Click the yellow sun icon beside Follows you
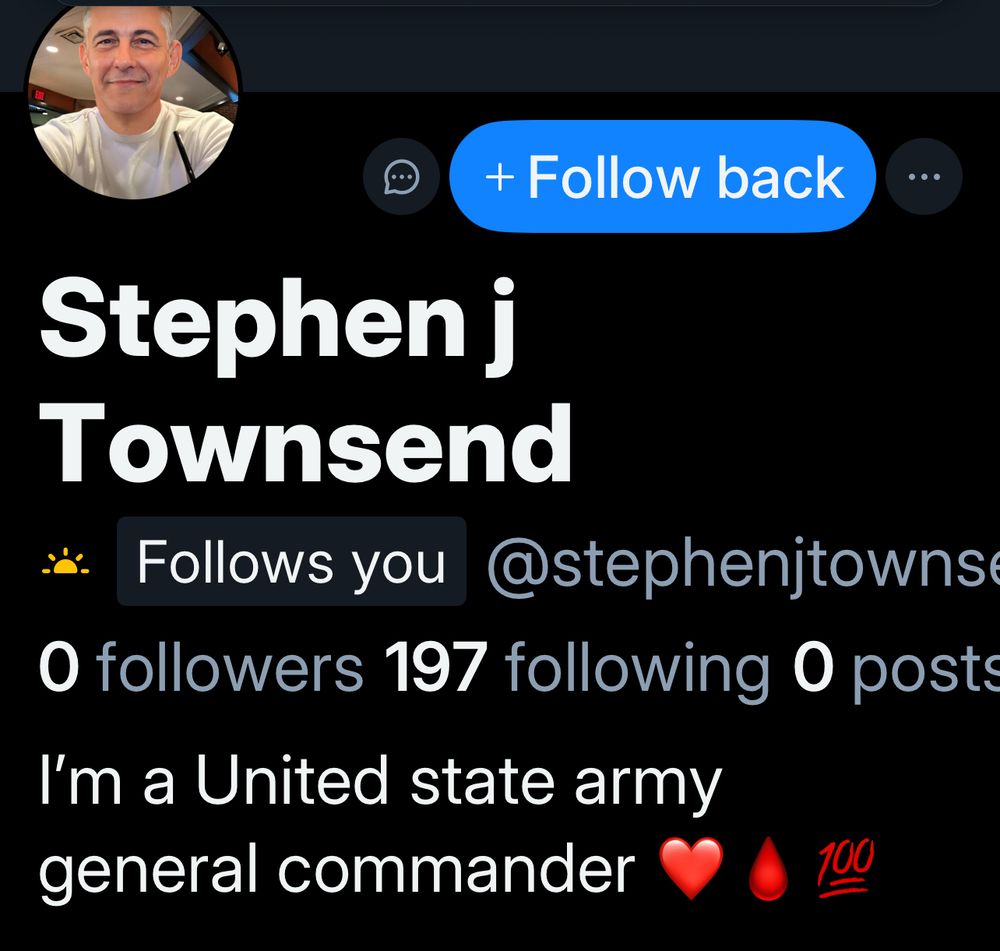The width and height of the screenshot is (1000, 951). (x=66, y=562)
